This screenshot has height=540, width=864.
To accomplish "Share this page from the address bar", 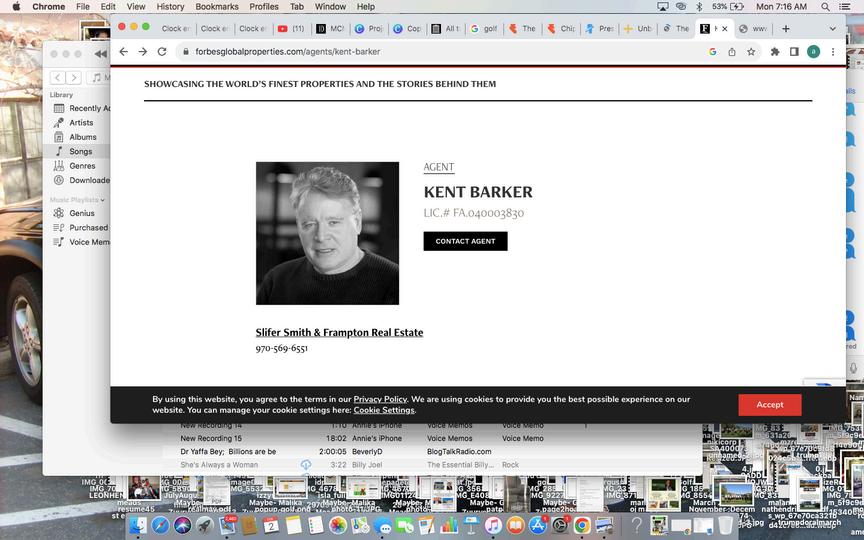I will [732, 51].
